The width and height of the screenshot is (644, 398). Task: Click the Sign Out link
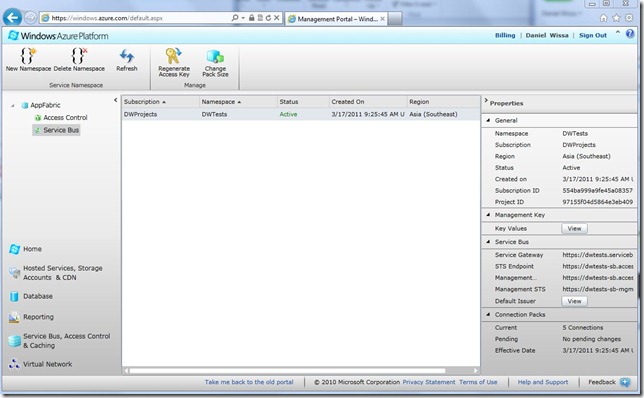pos(593,35)
